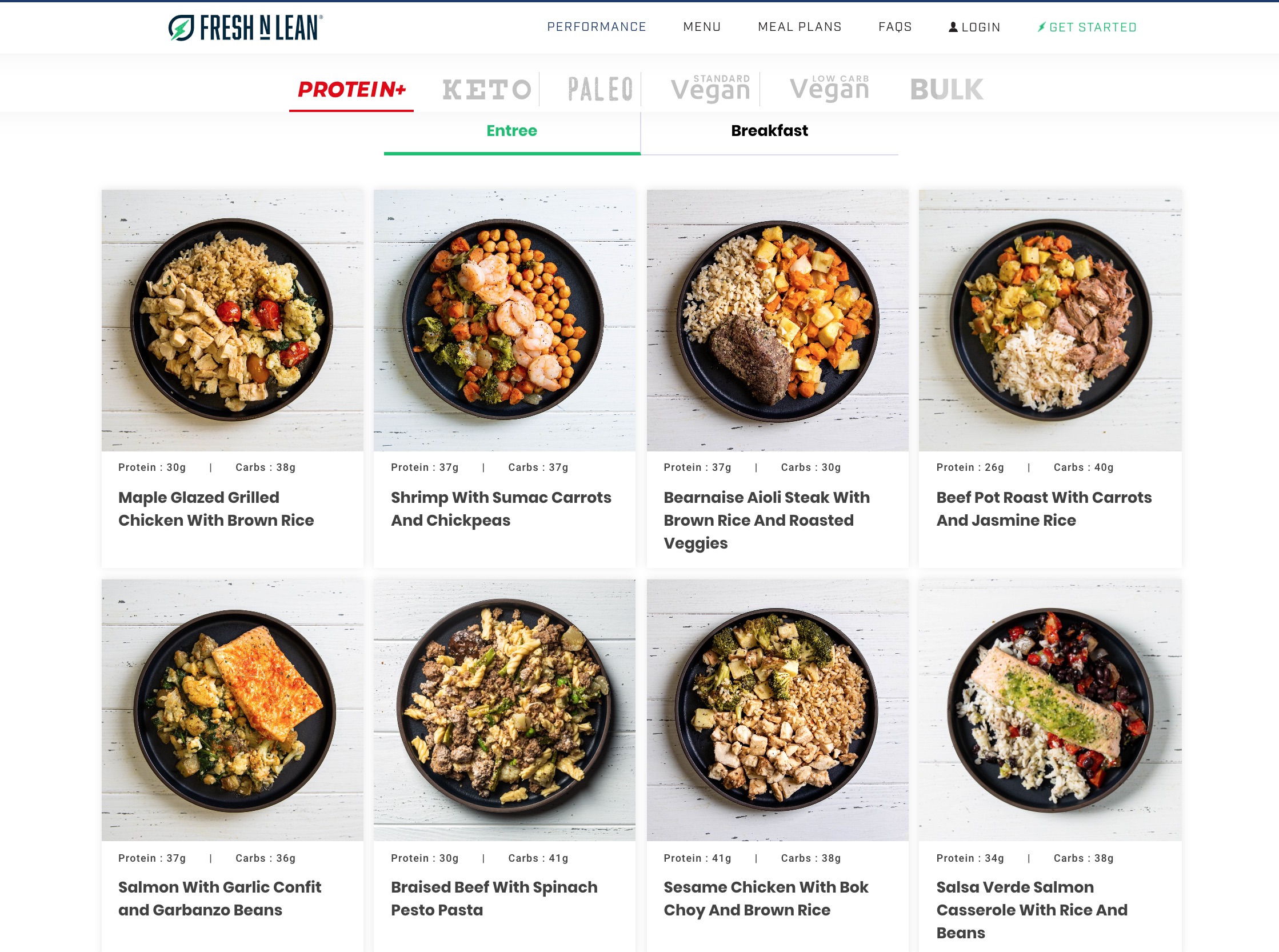View the Salsa Verde Salmon Casserole photo
Viewport: 1279px width, 952px height.
click(1050, 710)
